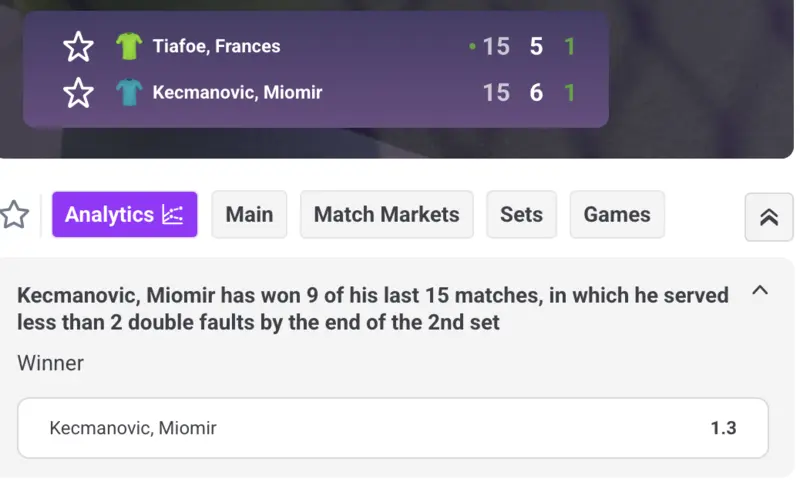This screenshot has width=800, height=482.
Task: Favorite Tiafoe, Frances with the star
Action: [78, 46]
